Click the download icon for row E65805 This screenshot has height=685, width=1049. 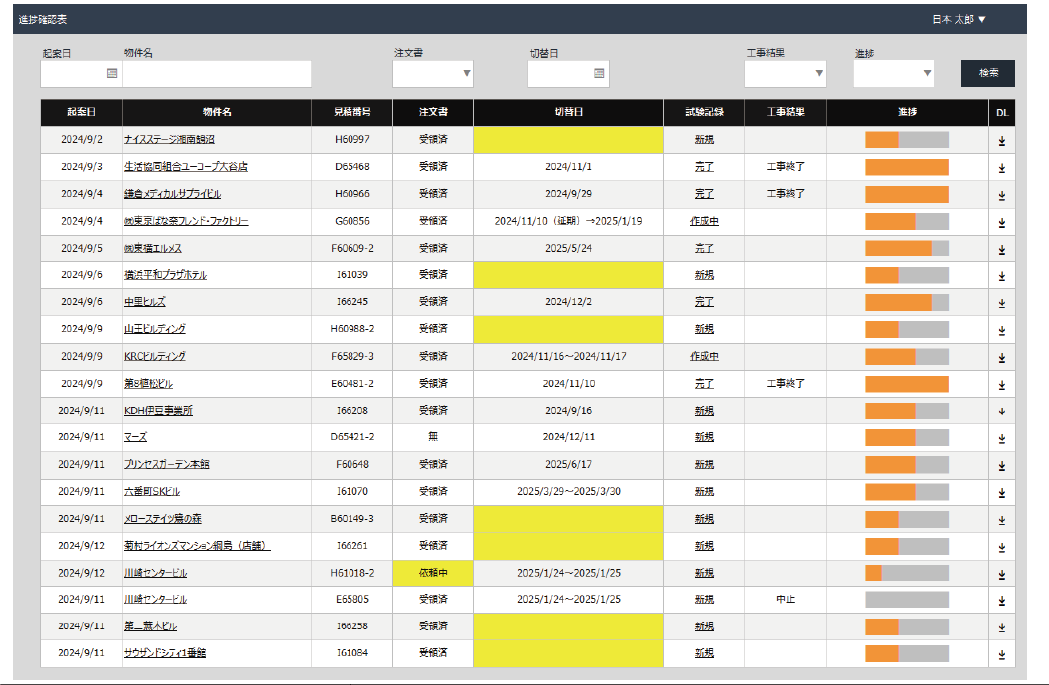pos(1001,600)
